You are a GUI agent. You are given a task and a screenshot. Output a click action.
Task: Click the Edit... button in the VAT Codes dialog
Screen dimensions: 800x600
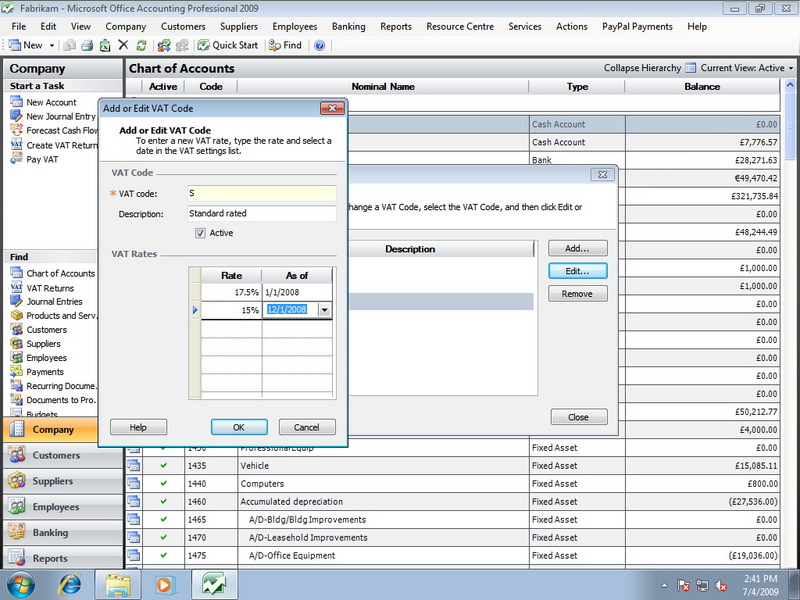pos(578,271)
